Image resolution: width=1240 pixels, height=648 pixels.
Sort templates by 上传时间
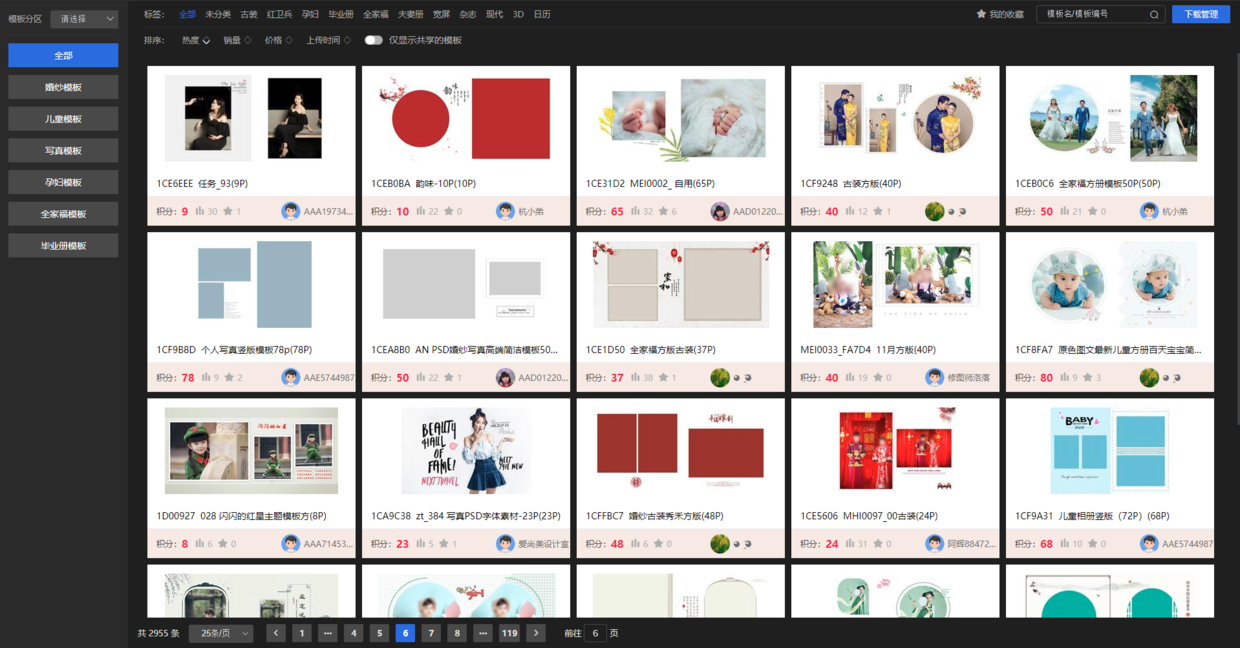click(x=328, y=41)
